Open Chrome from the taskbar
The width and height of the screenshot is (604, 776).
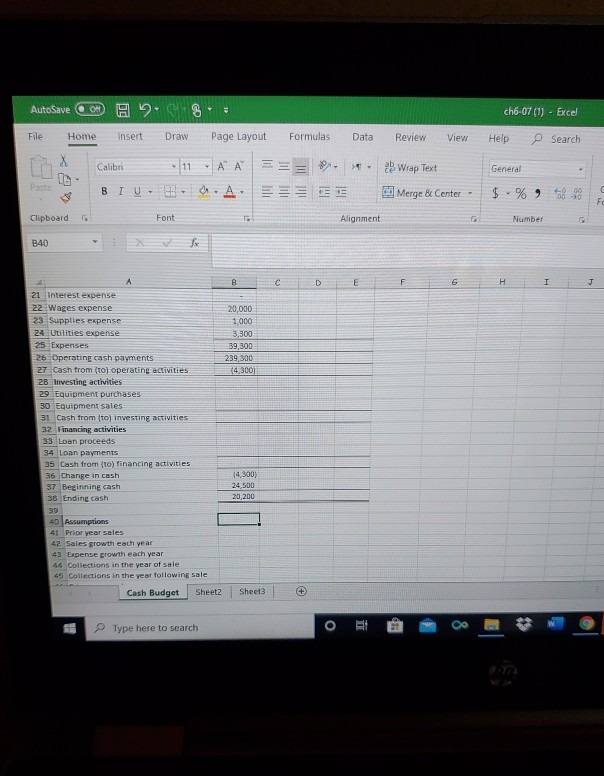pyautogui.click(x=587, y=623)
